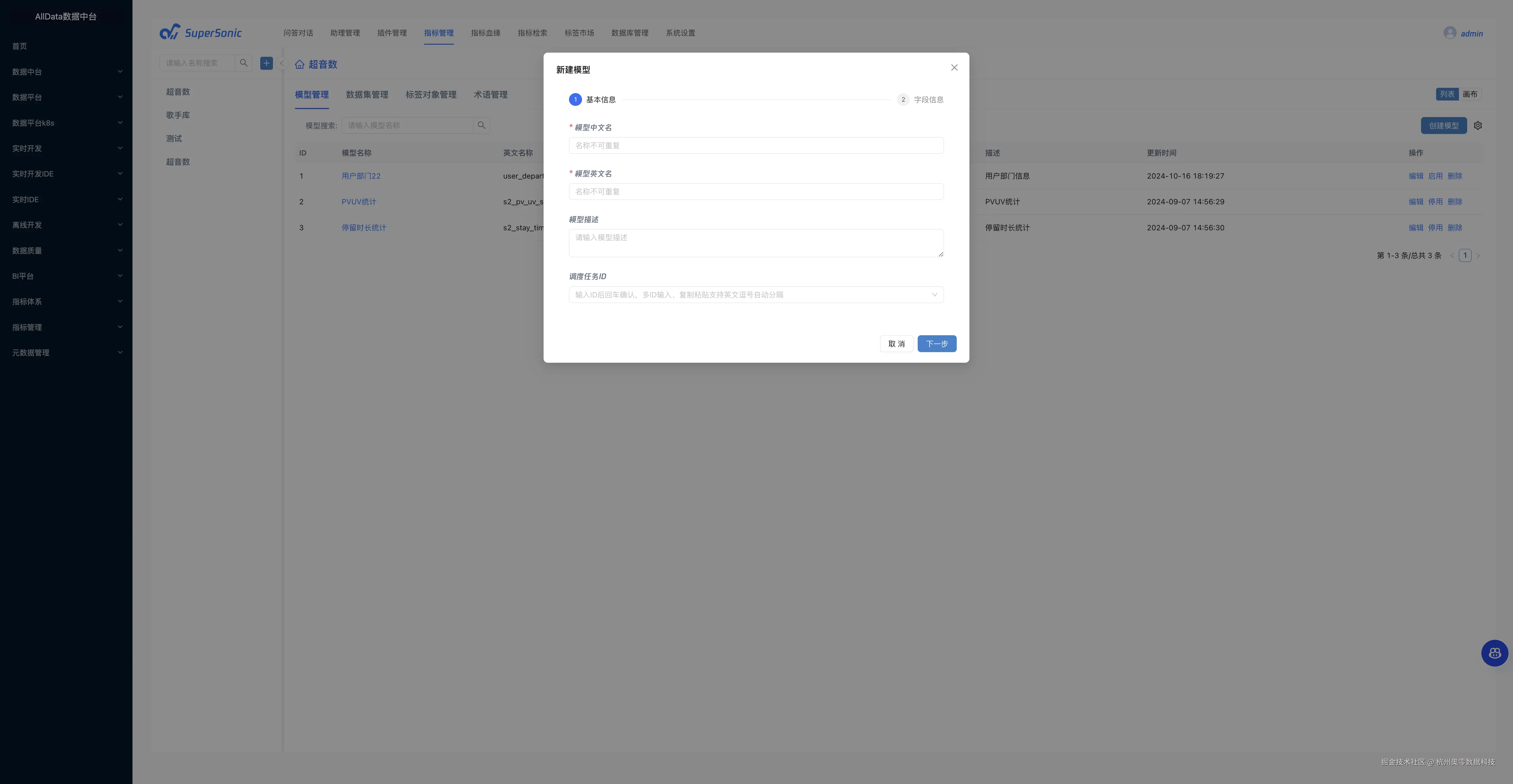The image size is (1513, 784).
Task: Collapse the side panel chevron
Action: [x=281, y=63]
